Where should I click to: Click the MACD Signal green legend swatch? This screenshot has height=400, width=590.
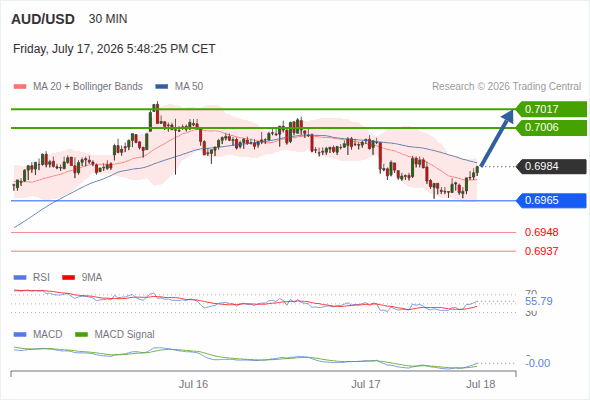[82, 335]
